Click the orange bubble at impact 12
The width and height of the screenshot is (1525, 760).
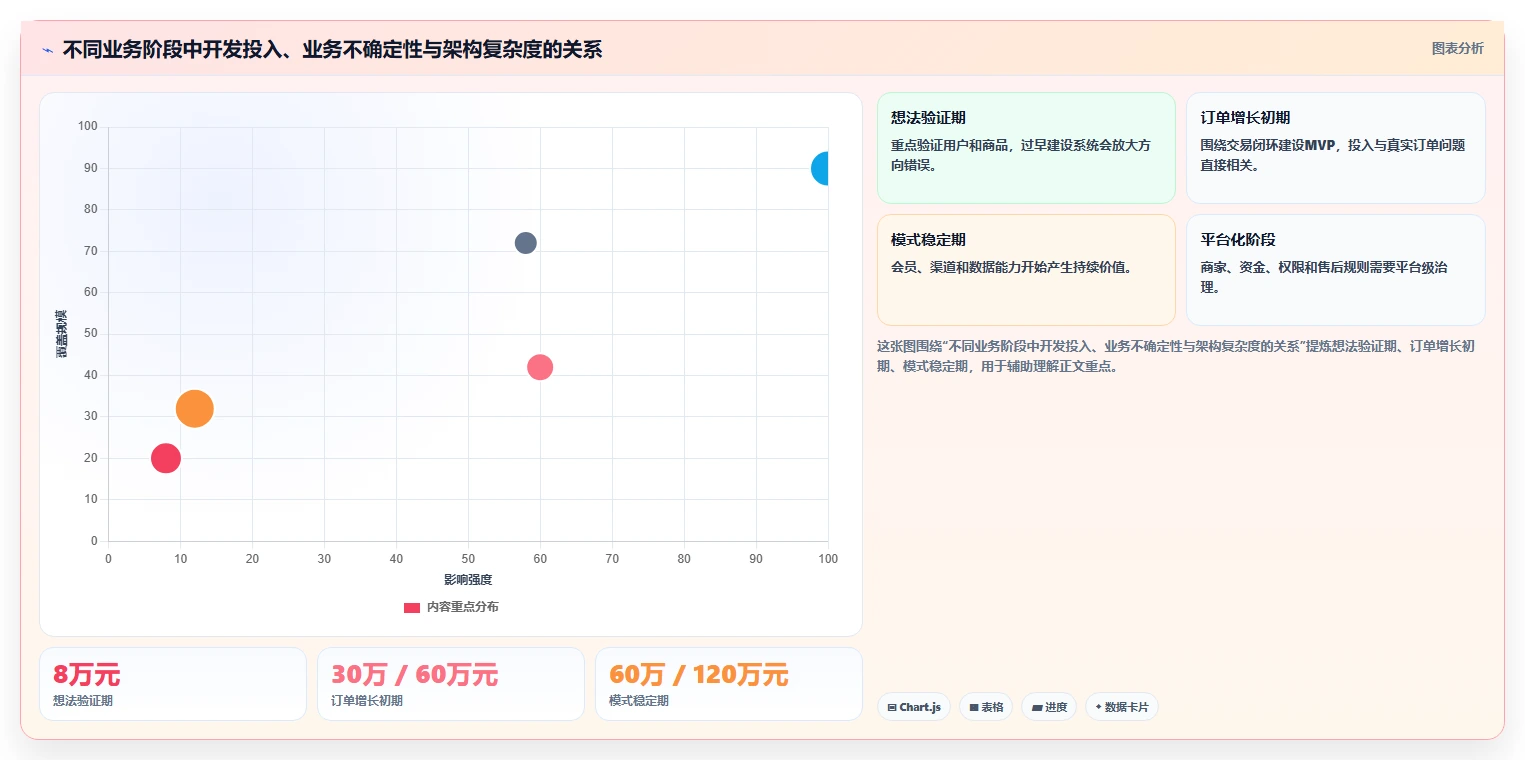click(x=194, y=408)
